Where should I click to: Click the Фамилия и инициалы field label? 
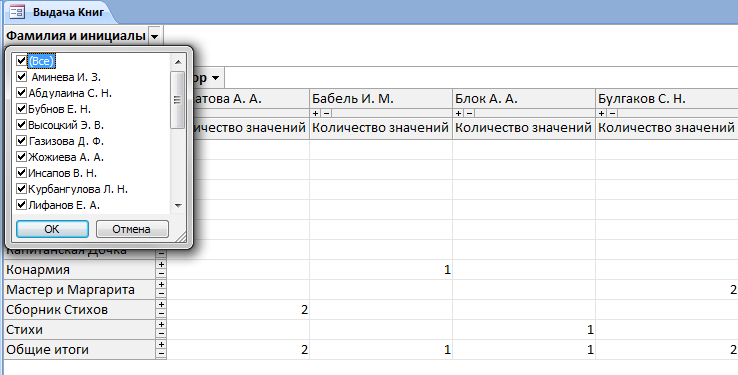point(76,36)
